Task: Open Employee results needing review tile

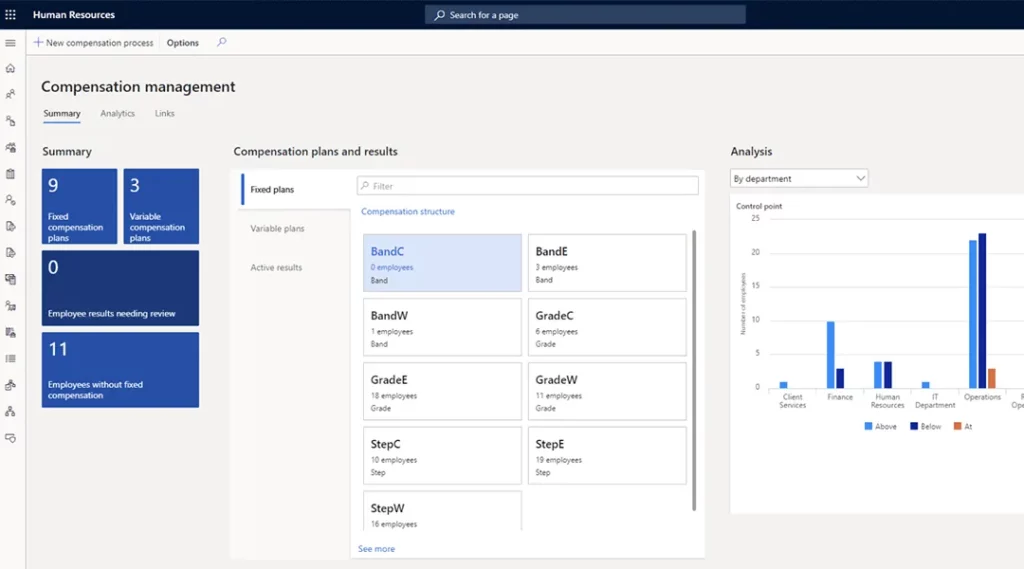Action: [x=120, y=288]
